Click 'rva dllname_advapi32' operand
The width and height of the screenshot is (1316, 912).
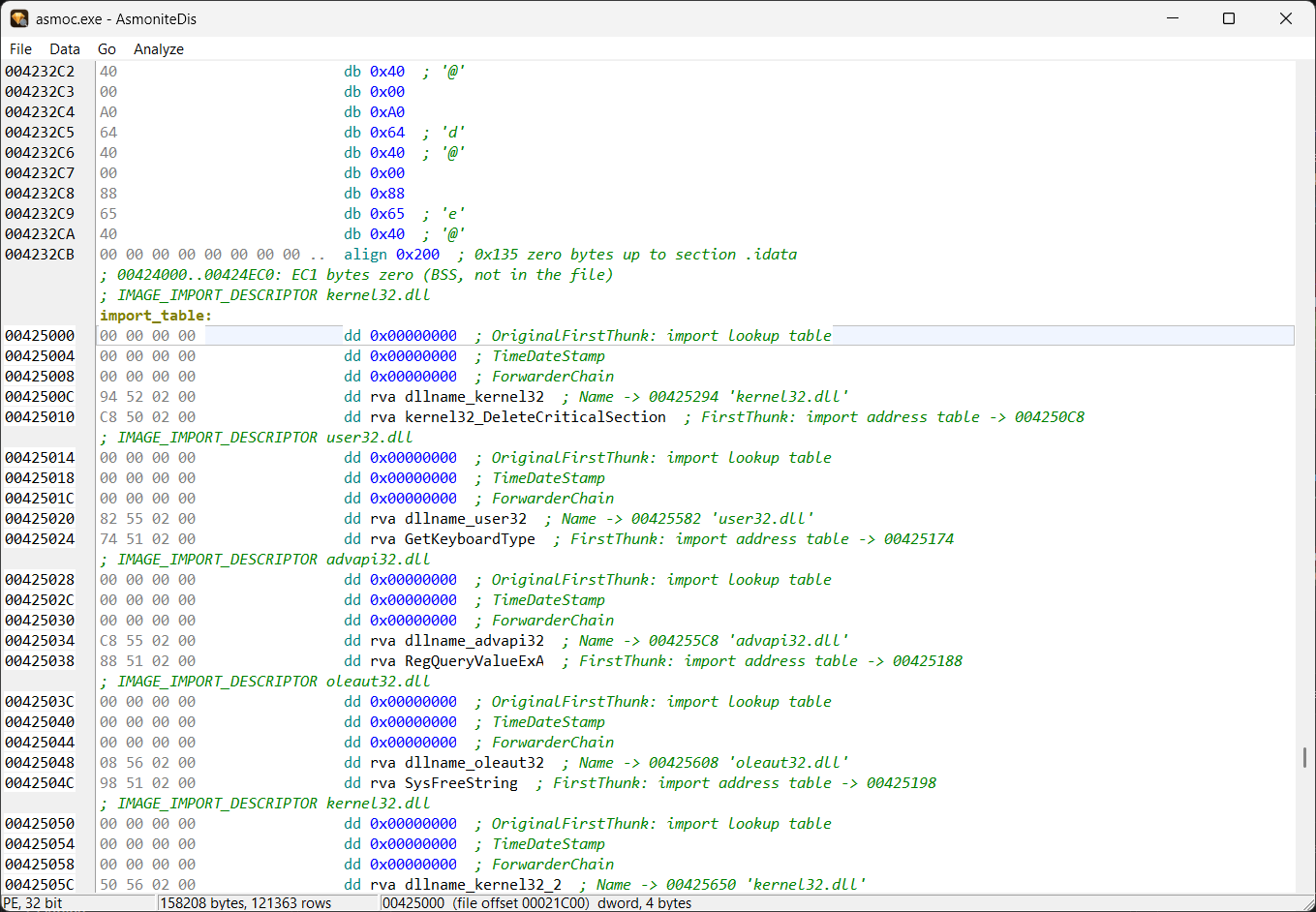pyautogui.click(x=457, y=641)
